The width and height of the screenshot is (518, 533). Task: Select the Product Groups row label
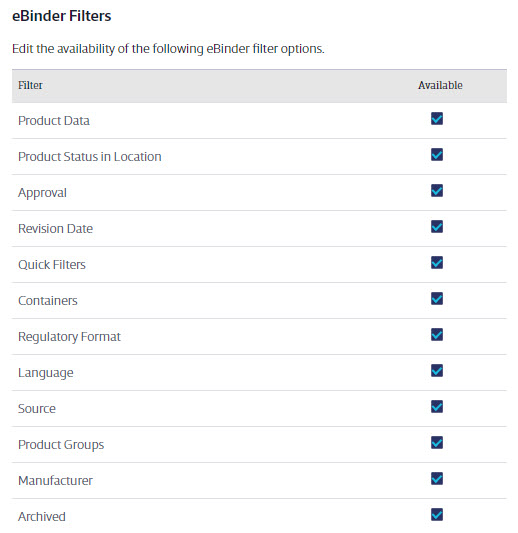pos(61,445)
